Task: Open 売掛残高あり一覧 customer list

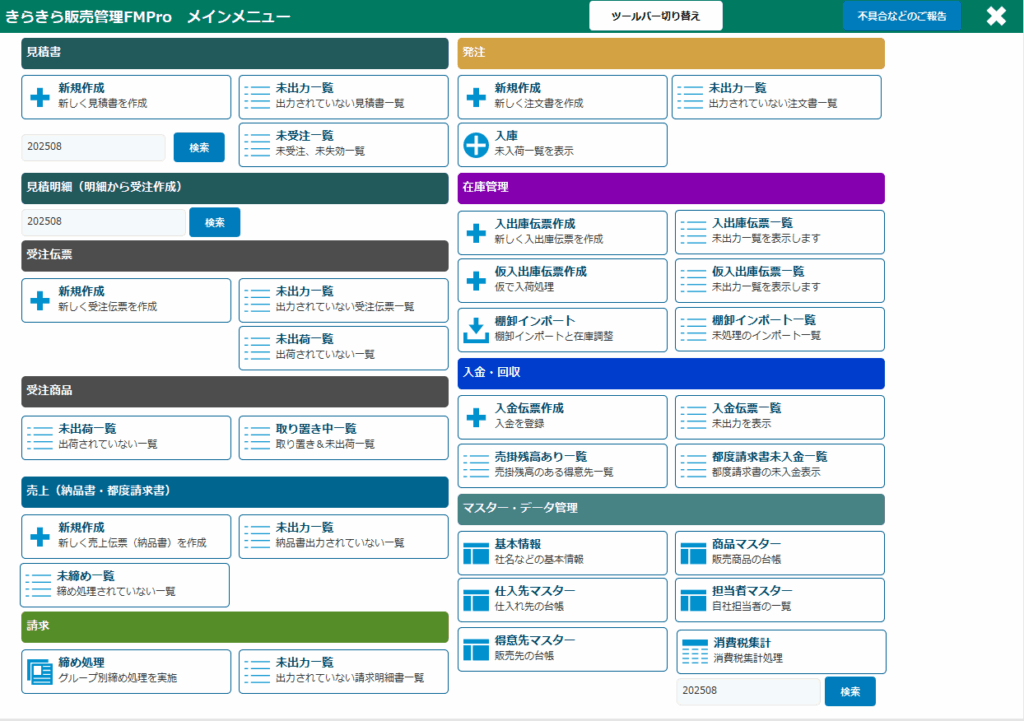Action: pyautogui.click(x=562, y=464)
